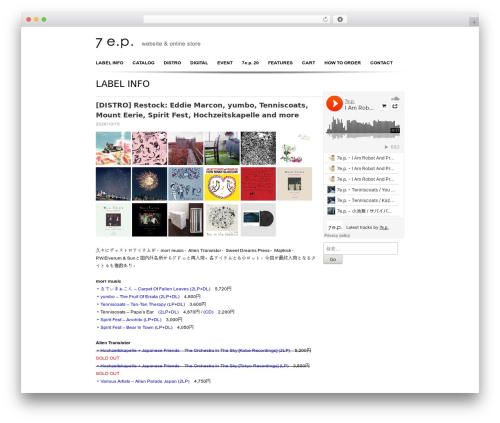Click the SoundCloud logo icon
Viewport: 500px width, 423px height.
tap(395, 98)
